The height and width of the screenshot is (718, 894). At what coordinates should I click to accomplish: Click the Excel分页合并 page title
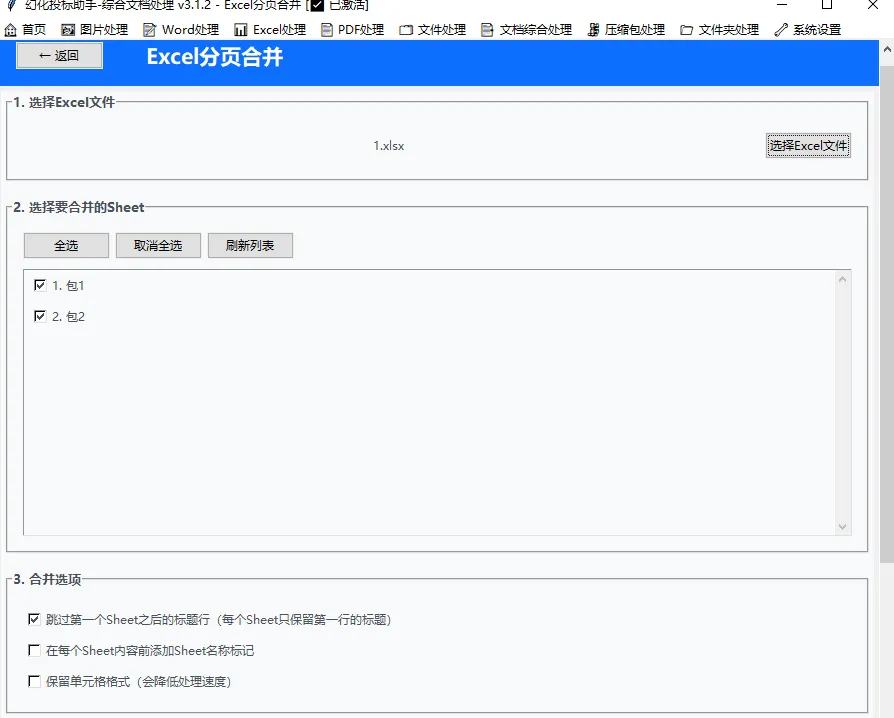tap(214, 56)
